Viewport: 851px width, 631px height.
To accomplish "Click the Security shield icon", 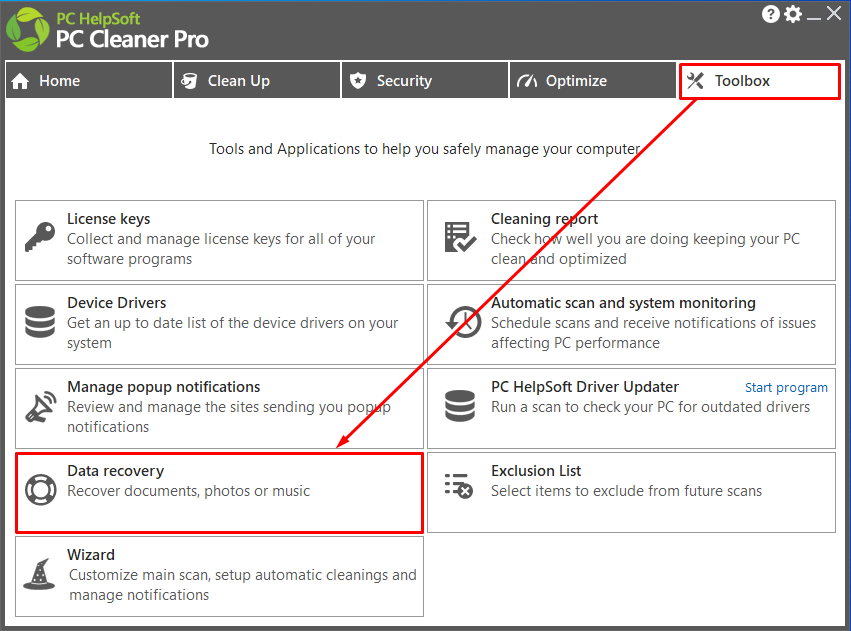I will pos(358,81).
